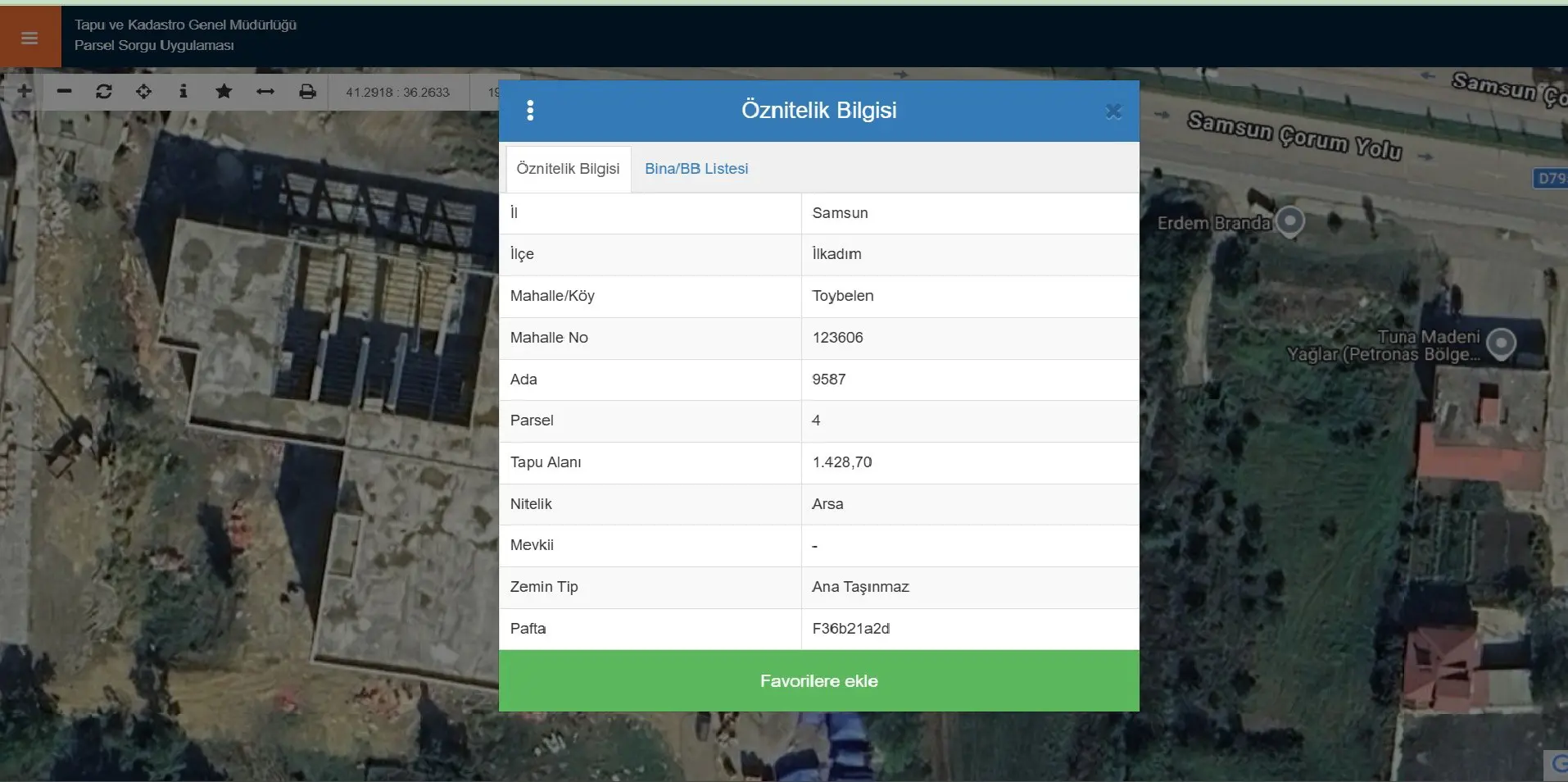Click the Tuna Madeni Yağlar map pin

click(x=1501, y=343)
